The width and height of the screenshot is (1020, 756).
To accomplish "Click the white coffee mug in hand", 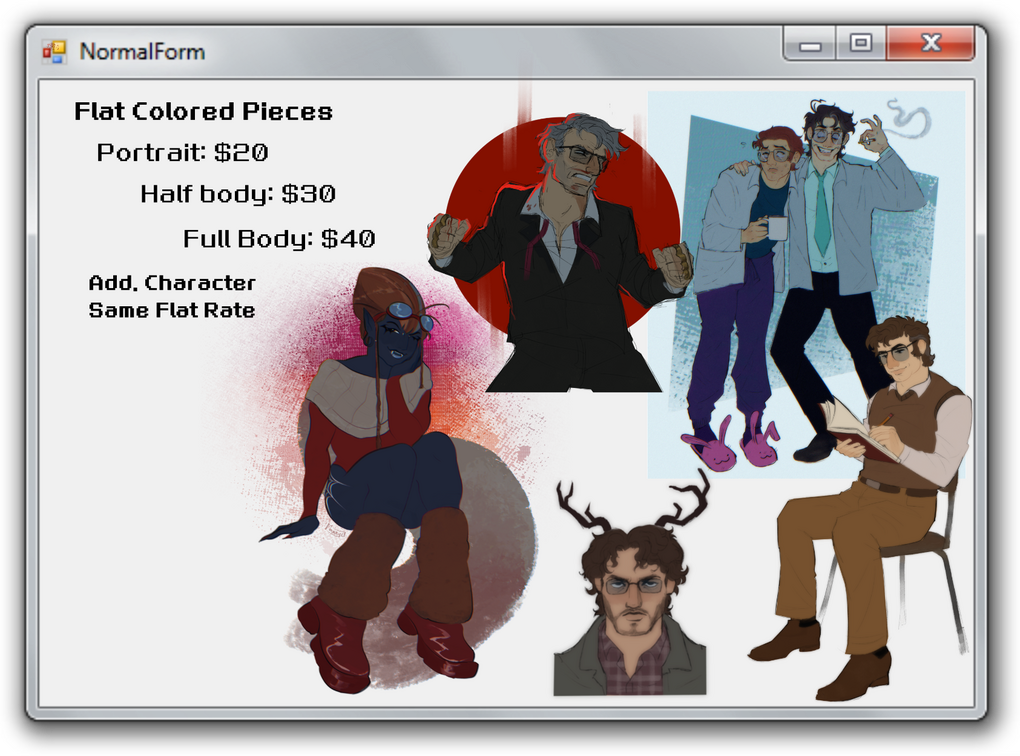I will pos(773,229).
